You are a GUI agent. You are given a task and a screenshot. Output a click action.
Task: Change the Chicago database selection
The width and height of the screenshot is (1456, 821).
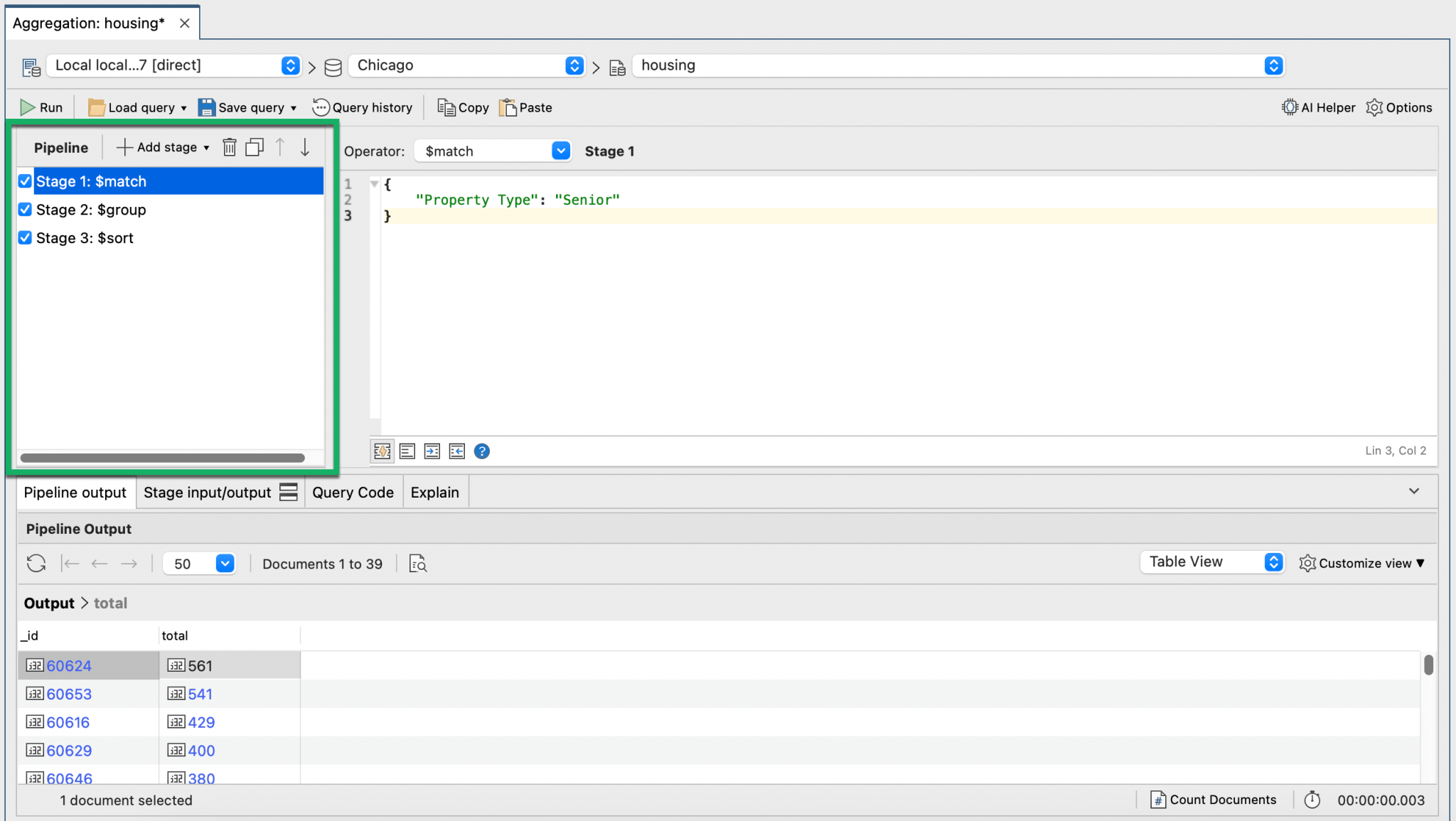click(x=573, y=65)
